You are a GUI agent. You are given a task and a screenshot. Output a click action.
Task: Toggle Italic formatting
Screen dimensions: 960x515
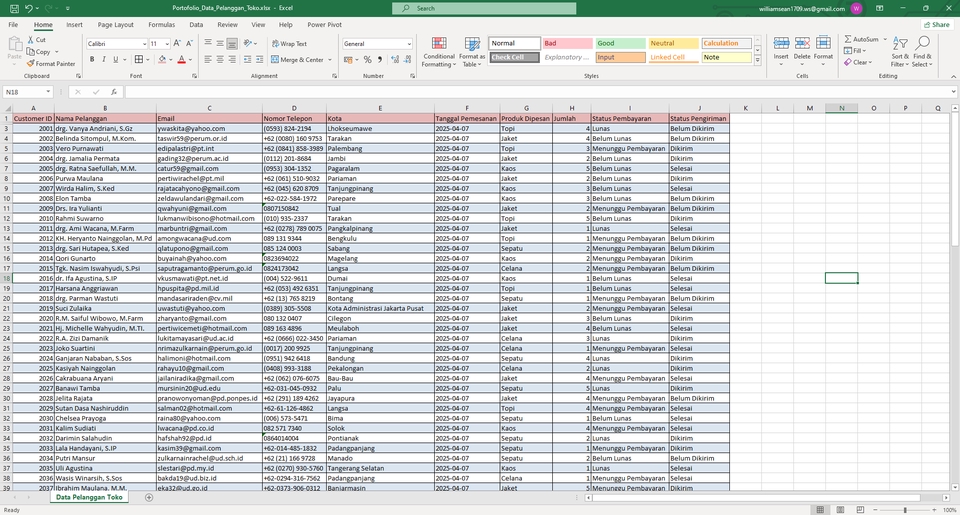pyautogui.click(x=103, y=59)
